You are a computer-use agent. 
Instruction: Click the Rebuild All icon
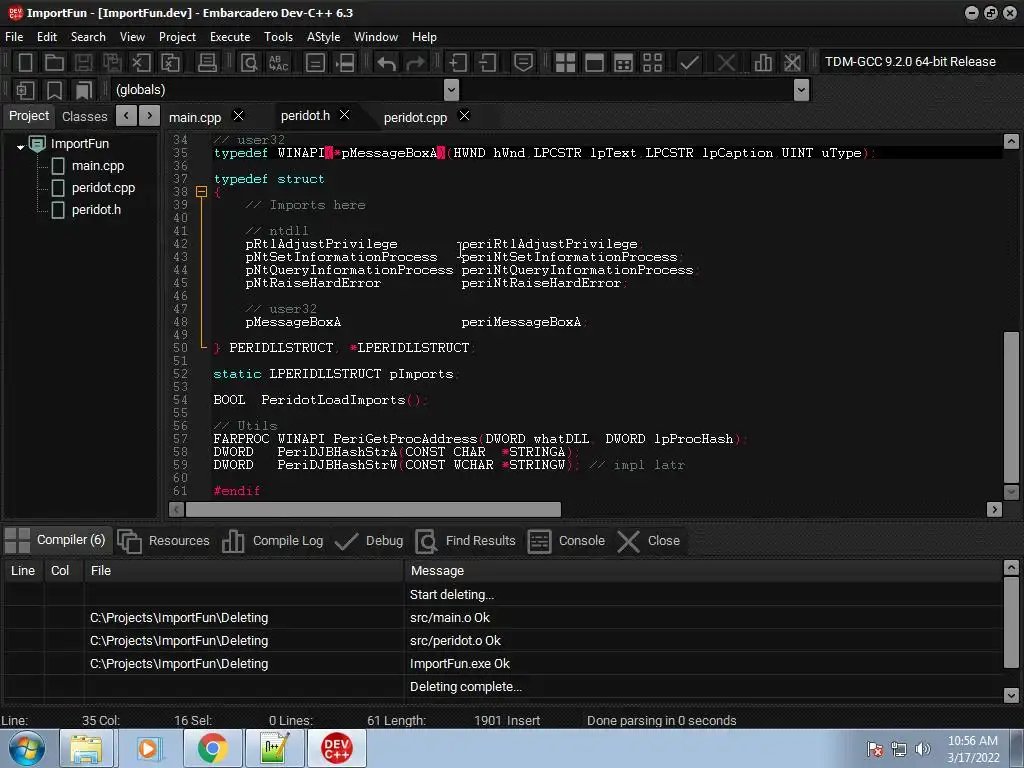pyautogui.click(x=652, y=63)
